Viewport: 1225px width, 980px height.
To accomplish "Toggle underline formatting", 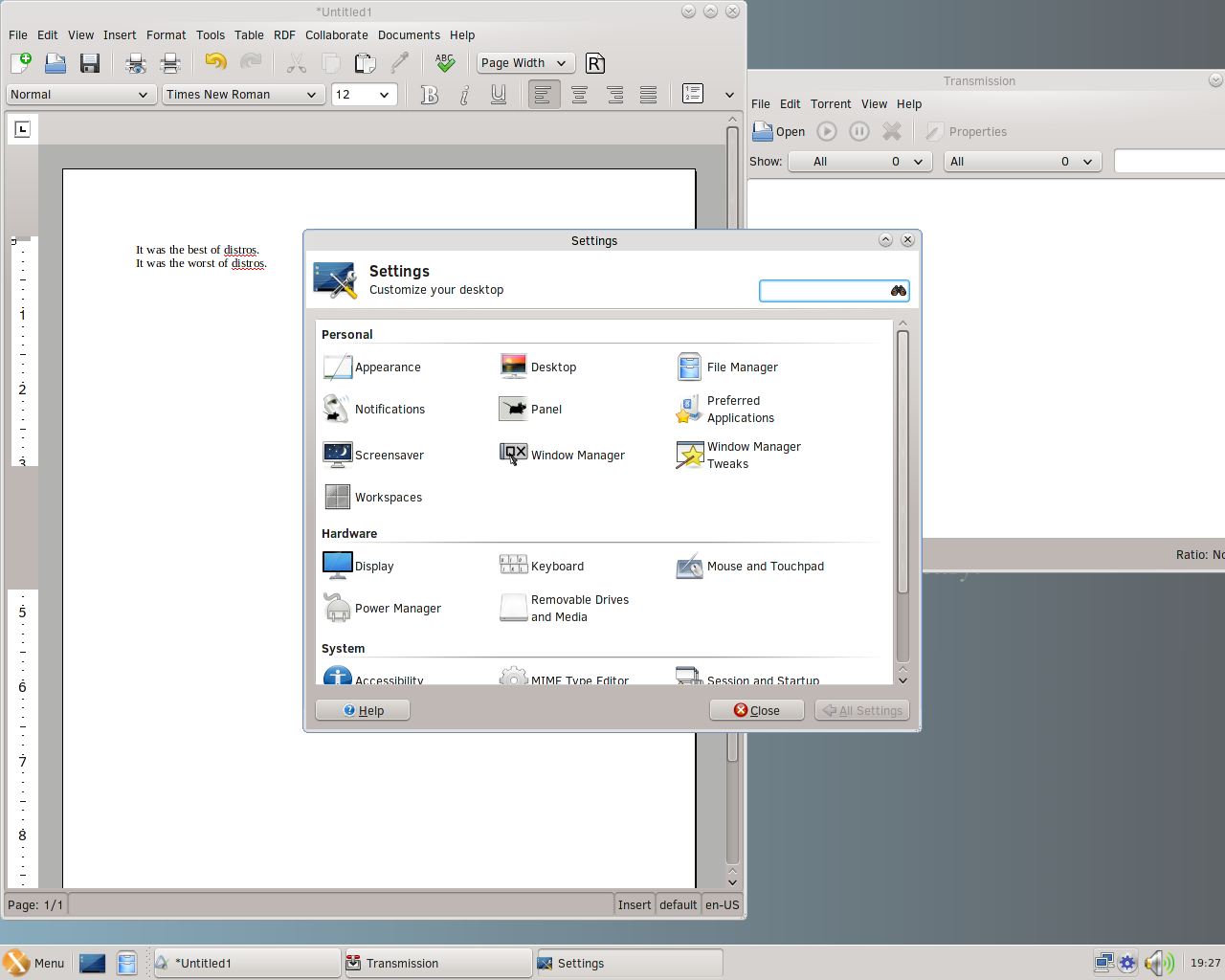I will coord(499,94).
